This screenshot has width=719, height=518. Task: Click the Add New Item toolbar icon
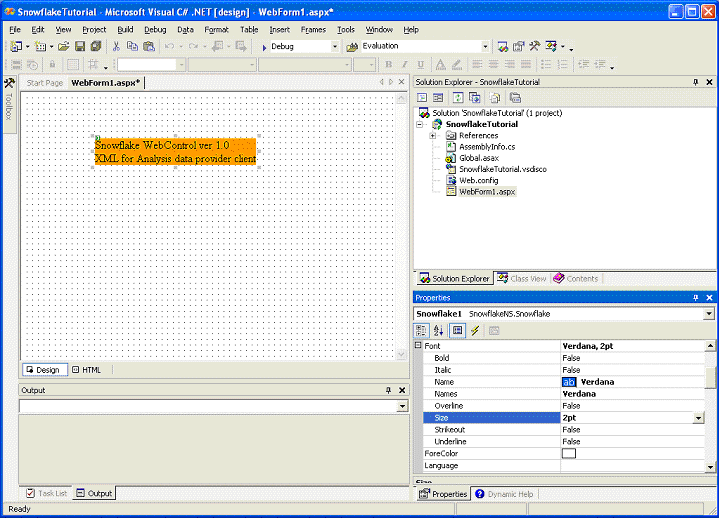[x=41, y=46]
